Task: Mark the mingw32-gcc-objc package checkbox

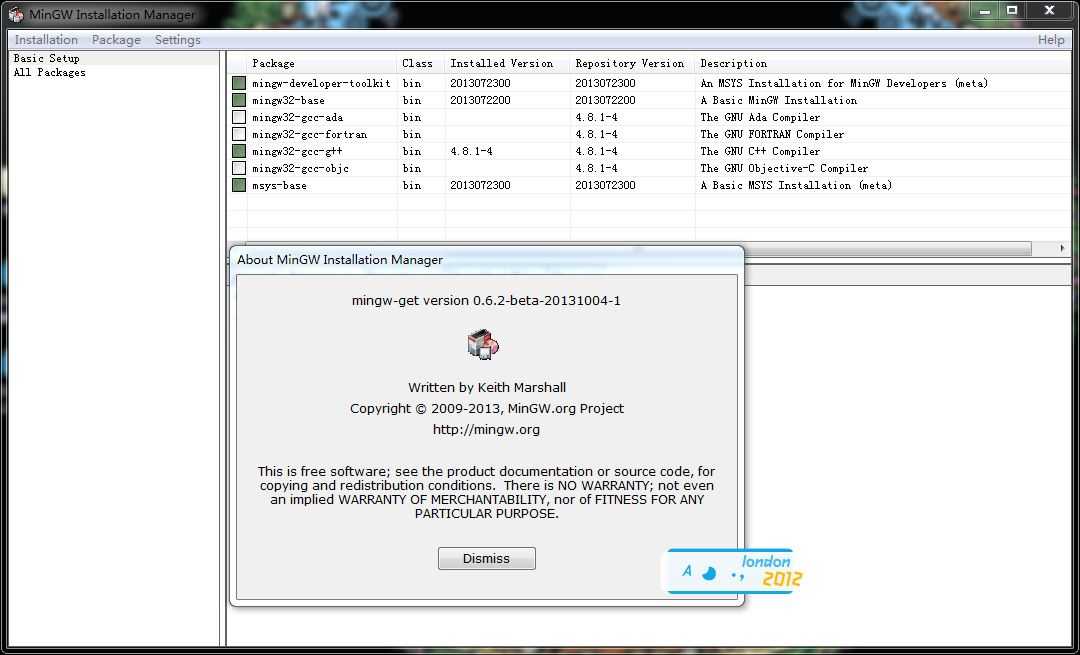Action: (x=239, y=168)
